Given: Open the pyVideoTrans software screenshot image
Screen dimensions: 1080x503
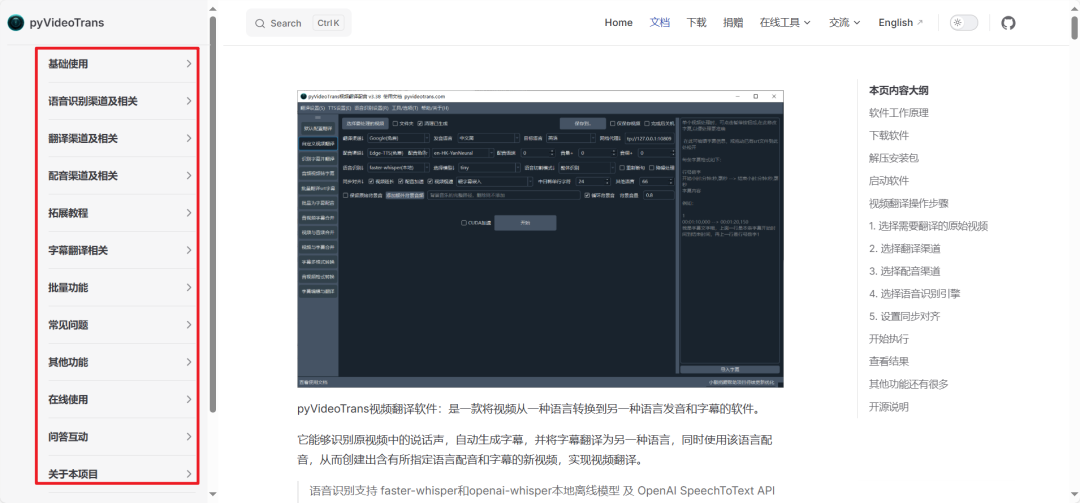Looking at the screenshot, I should [x=541, y=238].
